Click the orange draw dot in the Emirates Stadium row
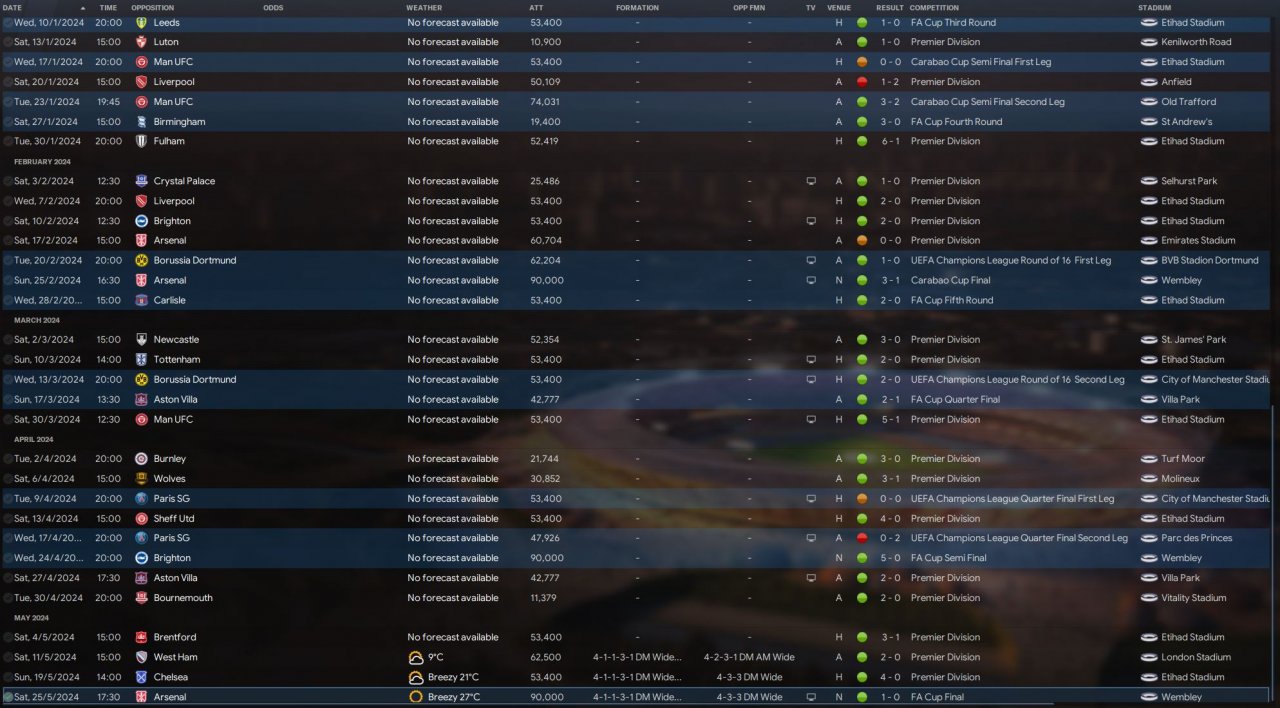The image size is (1280, 708). coord(862,241)
